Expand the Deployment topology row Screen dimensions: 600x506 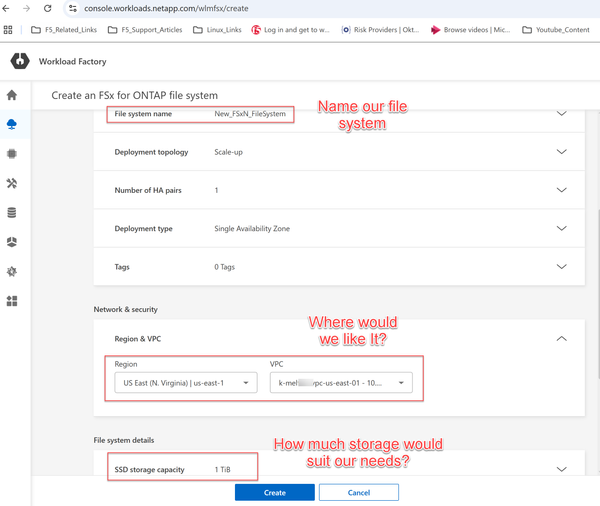point(561,152)
